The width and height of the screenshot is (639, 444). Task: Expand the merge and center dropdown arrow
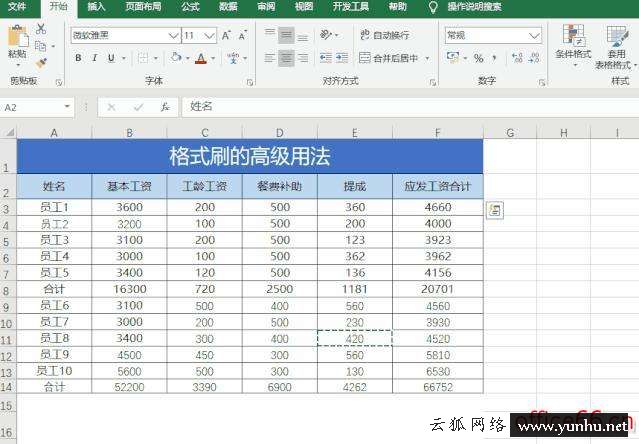click(427, 58)
